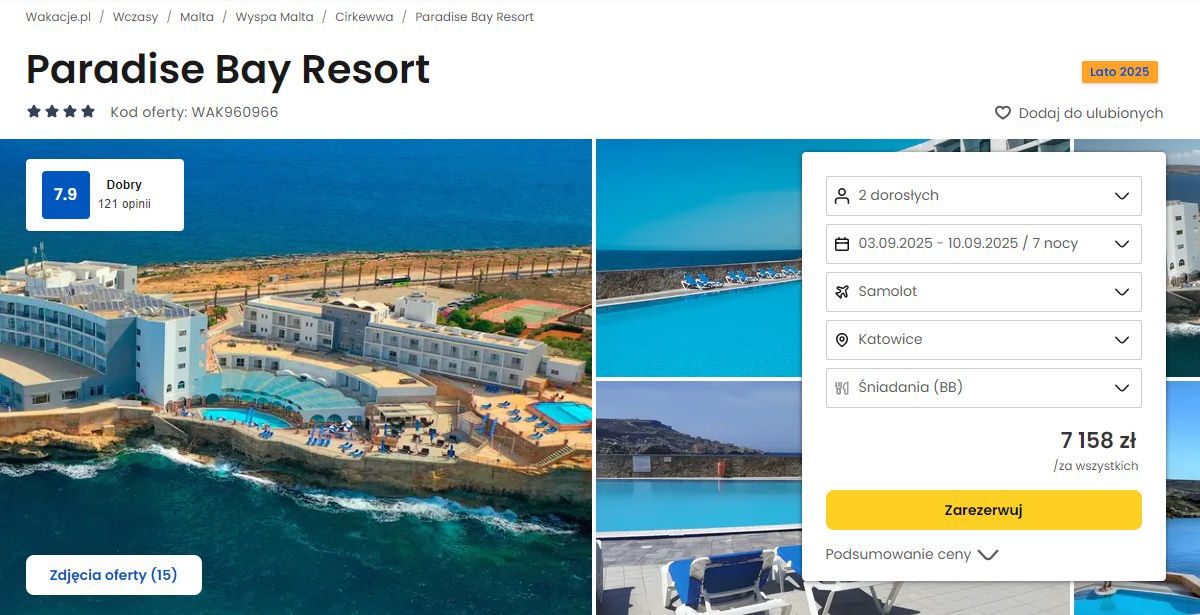Click the heart icon for favorites
Viewport: 1200px width, 615px height.
tap(1003, 113)
